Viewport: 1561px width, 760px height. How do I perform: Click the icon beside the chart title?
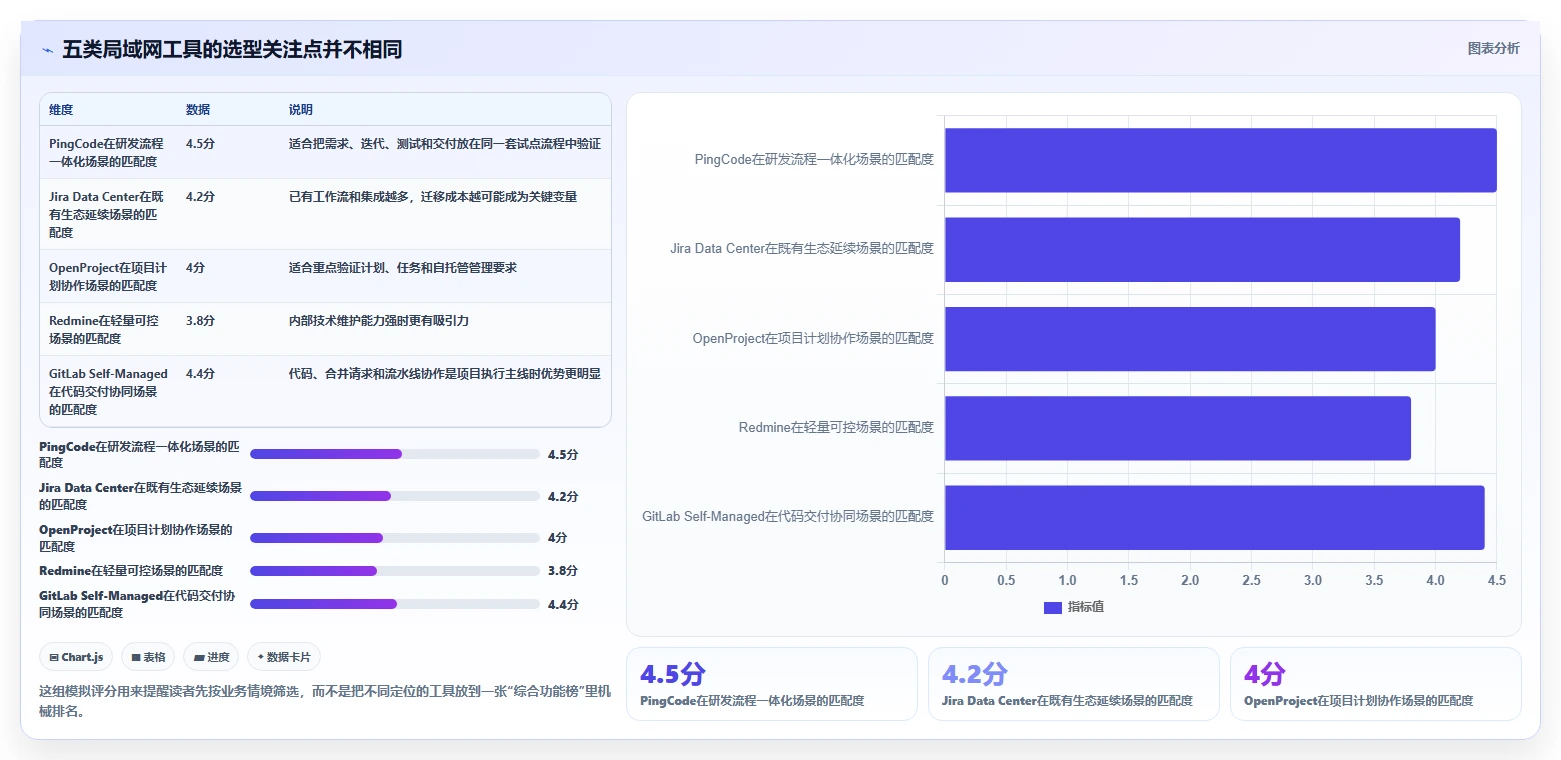click(47, 50)
